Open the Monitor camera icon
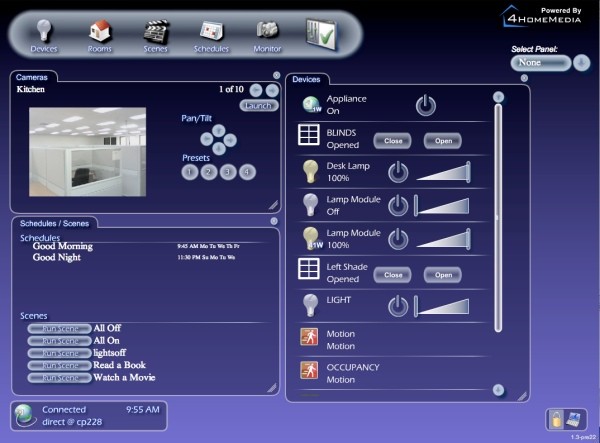600x443 pixels. (267, 31)
